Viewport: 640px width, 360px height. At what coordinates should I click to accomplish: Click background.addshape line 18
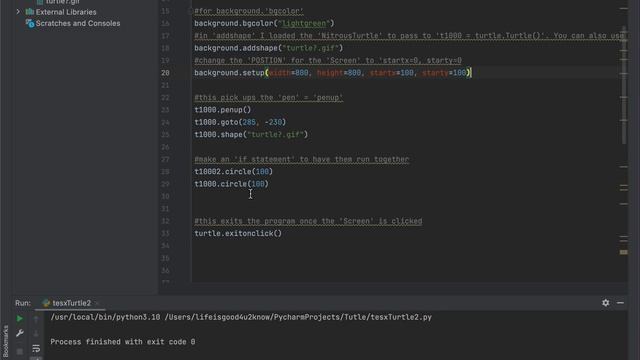(269, 48)
